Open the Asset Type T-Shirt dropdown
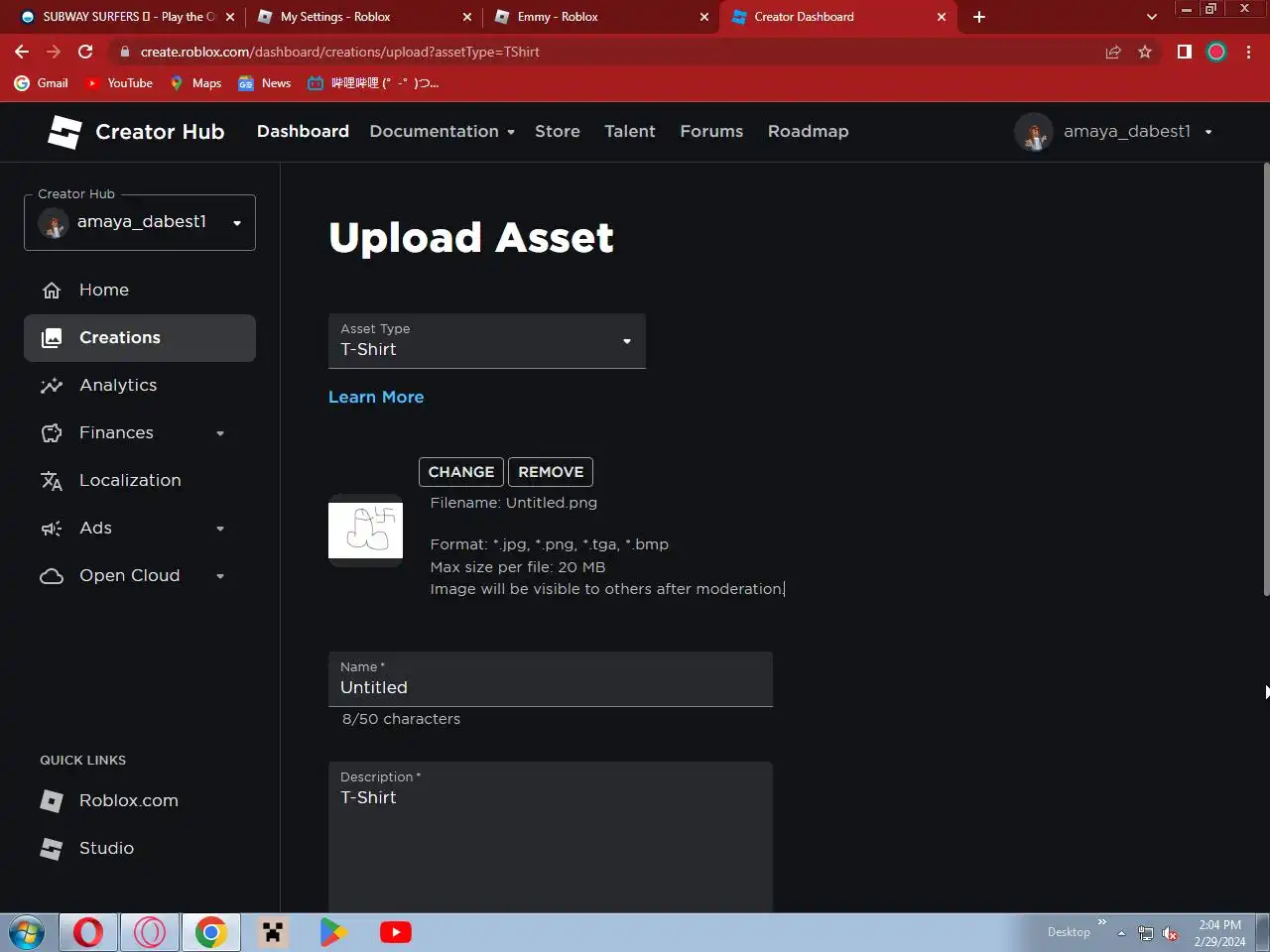1270x952 pixels. point(487,341)
